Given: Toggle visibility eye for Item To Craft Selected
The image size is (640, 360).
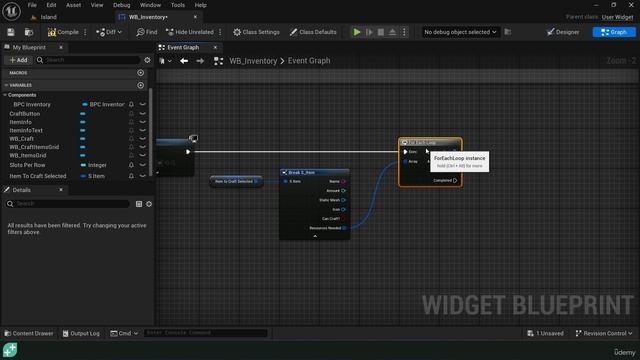Looking at the screenshot, I should pos(142,176).
